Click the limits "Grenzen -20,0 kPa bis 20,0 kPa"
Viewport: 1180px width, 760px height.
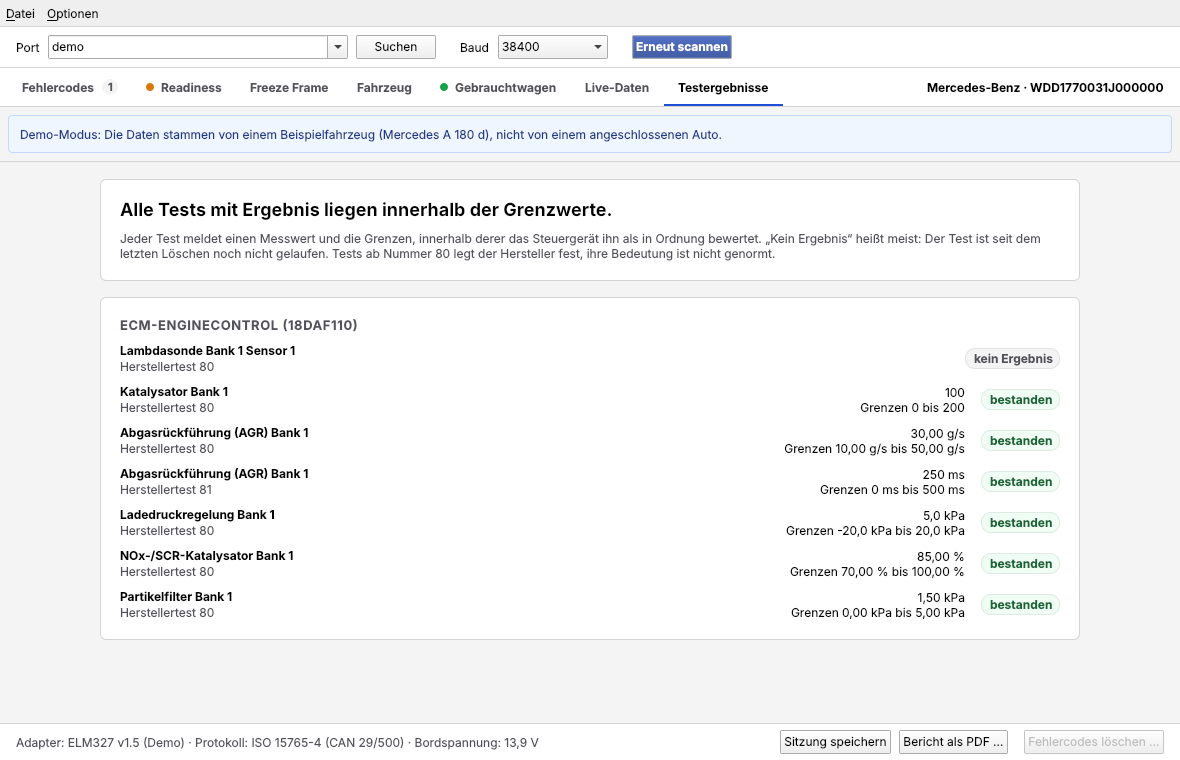point(875,530)
